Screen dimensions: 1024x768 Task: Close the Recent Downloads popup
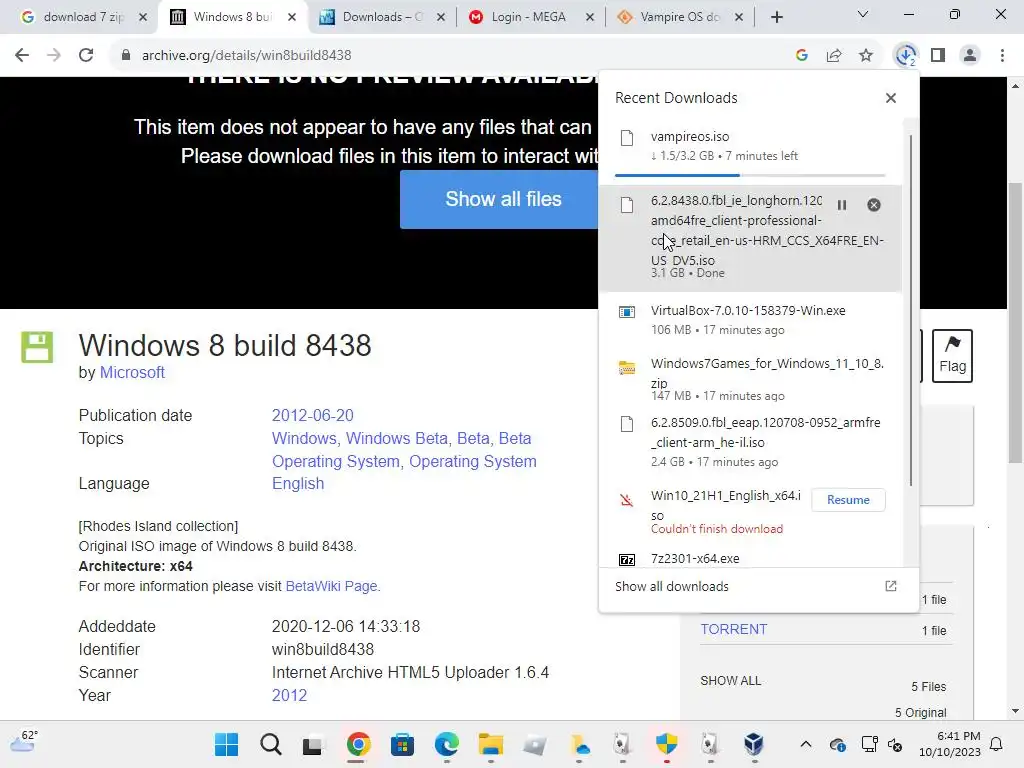[891, 98]
